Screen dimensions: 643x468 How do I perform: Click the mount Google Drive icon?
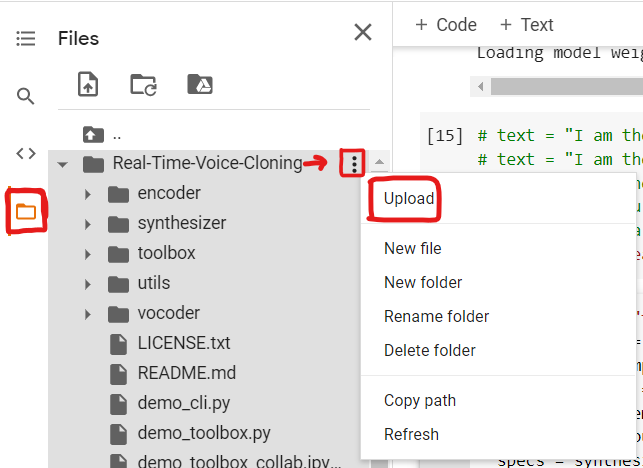200,84
